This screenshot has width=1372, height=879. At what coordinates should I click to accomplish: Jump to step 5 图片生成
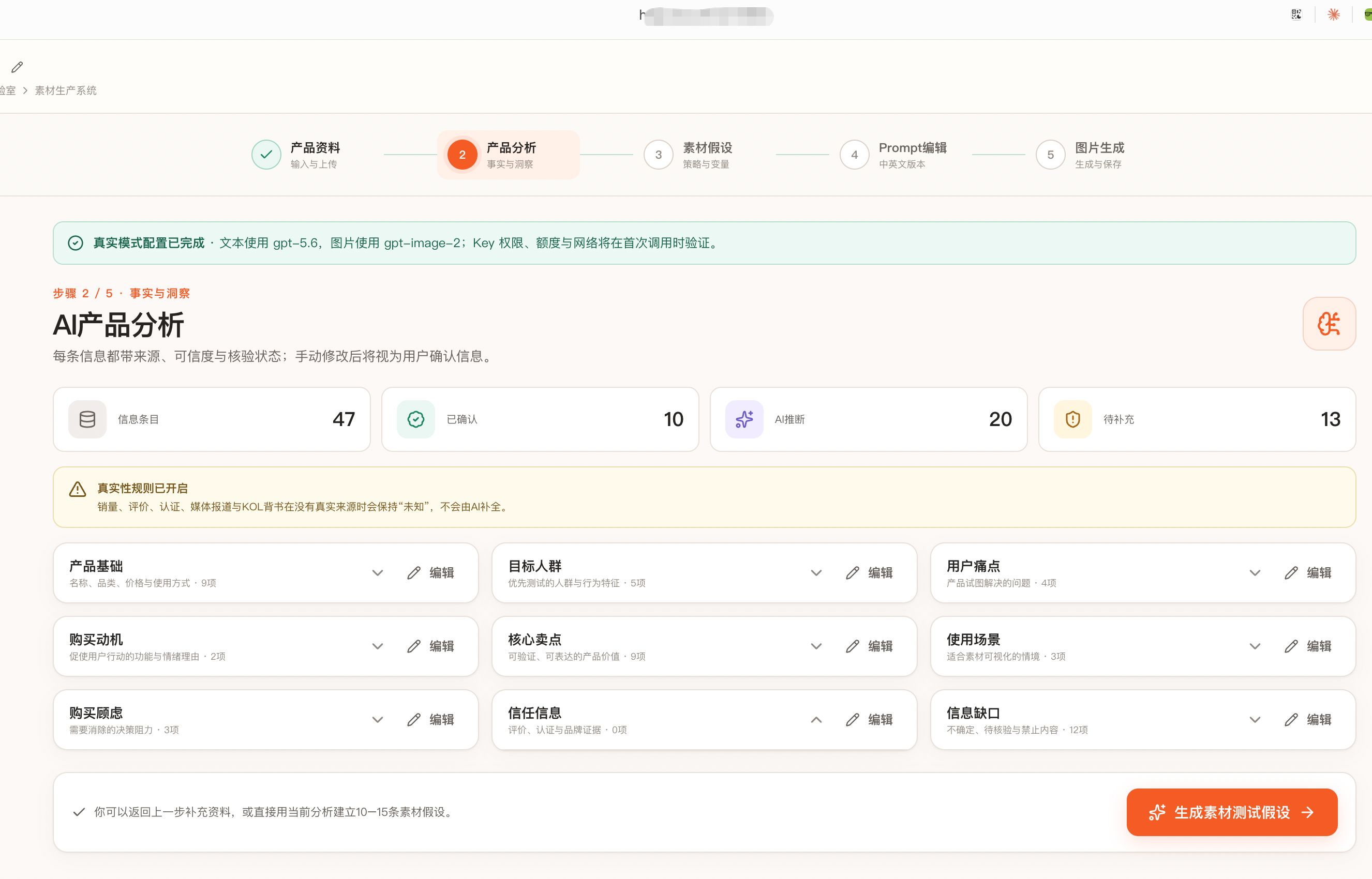tap(1097, 155)
